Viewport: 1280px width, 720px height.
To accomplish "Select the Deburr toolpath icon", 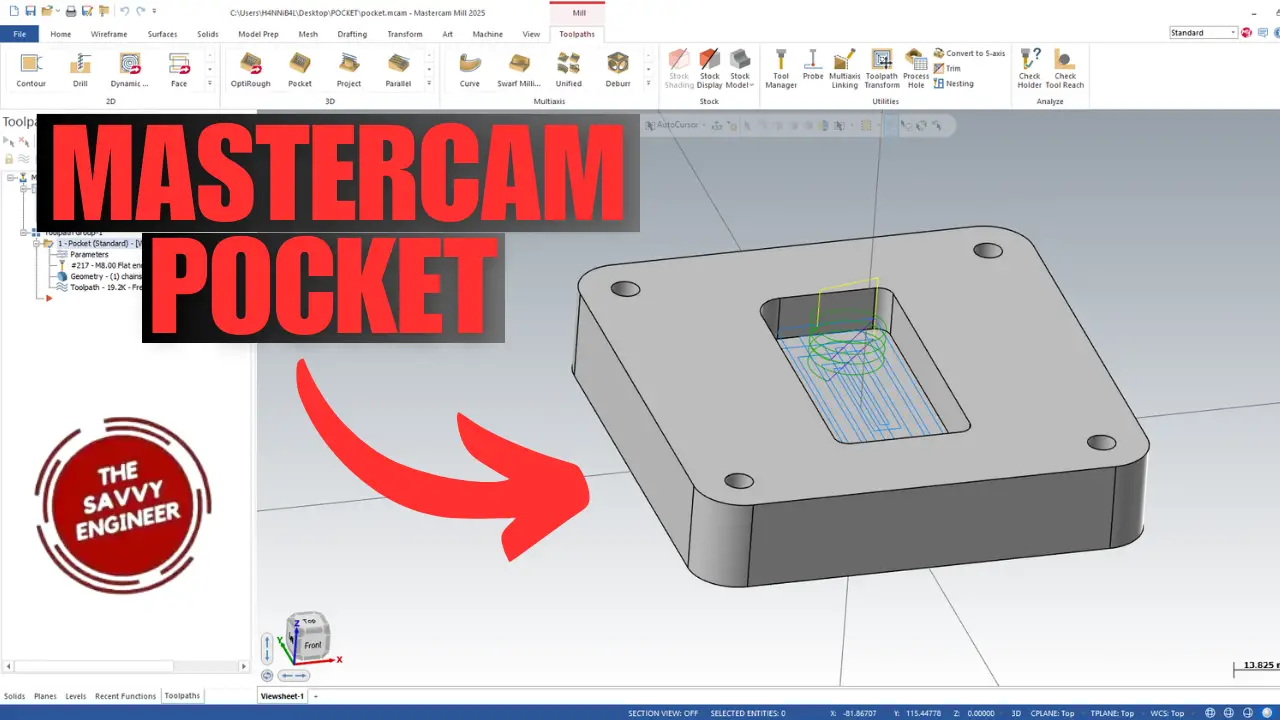I will (x=618, y=69).
